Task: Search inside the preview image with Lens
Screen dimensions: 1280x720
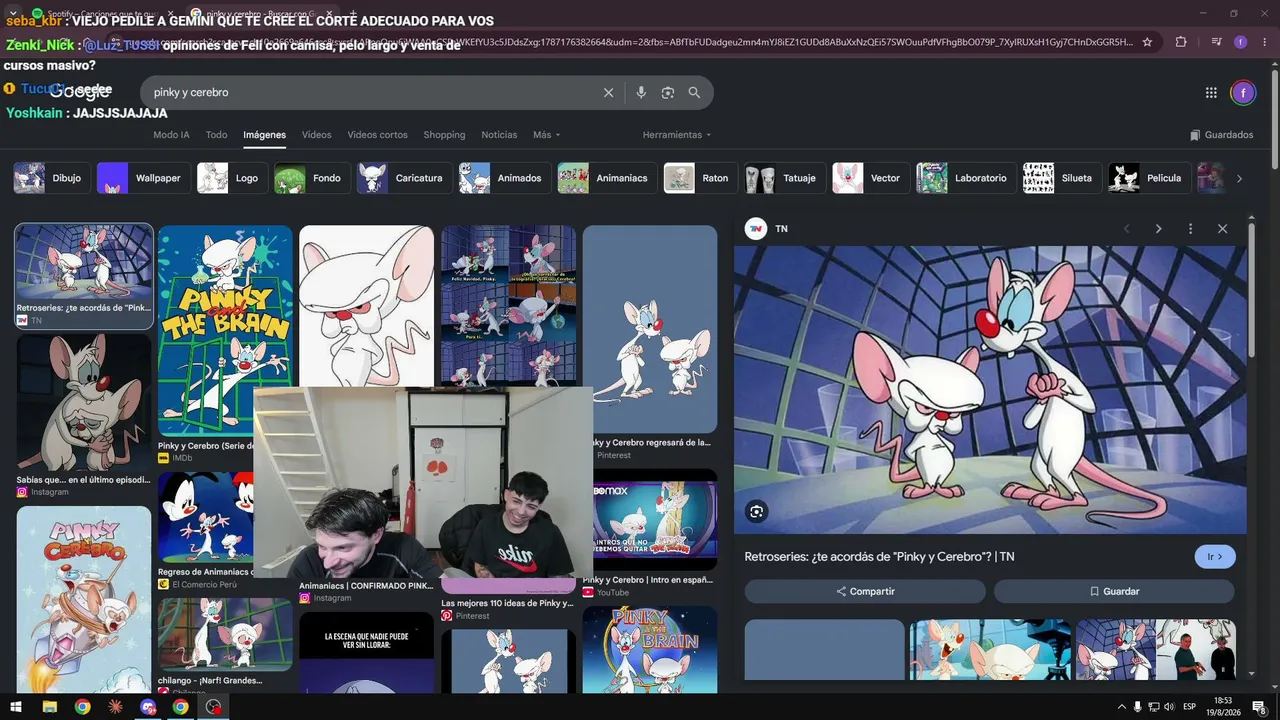Action: [756, 512]
